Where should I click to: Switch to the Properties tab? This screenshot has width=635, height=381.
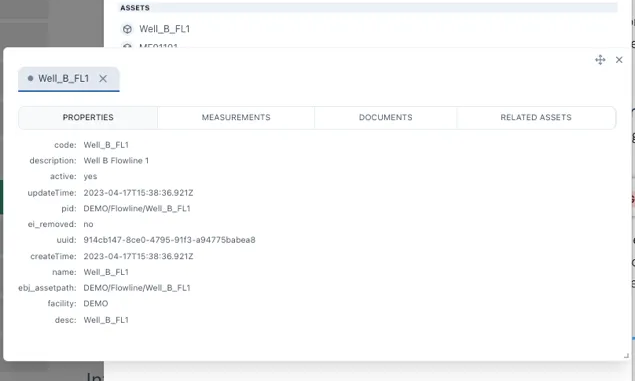[x=88, y=117]
